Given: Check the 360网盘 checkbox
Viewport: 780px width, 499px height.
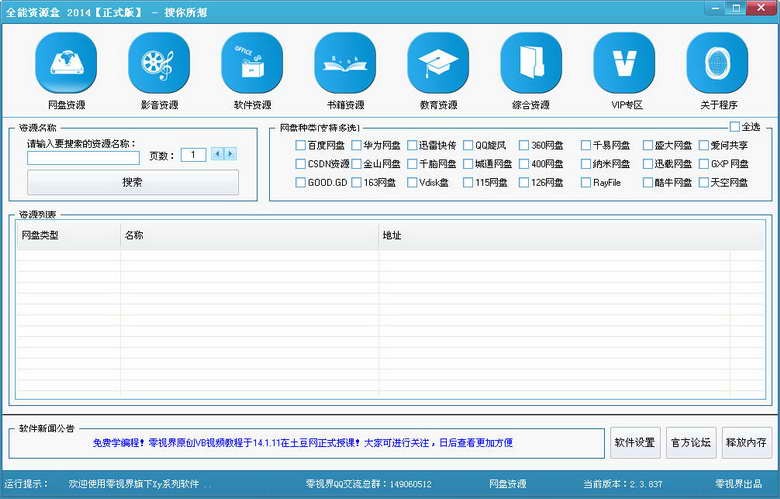Looking at the screenshot, I should (524, 145).
